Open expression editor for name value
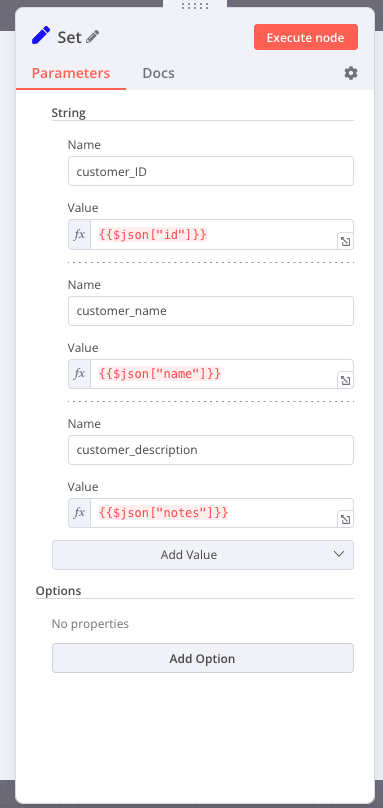This screenshot has width=383, height=808. point(345,380)
